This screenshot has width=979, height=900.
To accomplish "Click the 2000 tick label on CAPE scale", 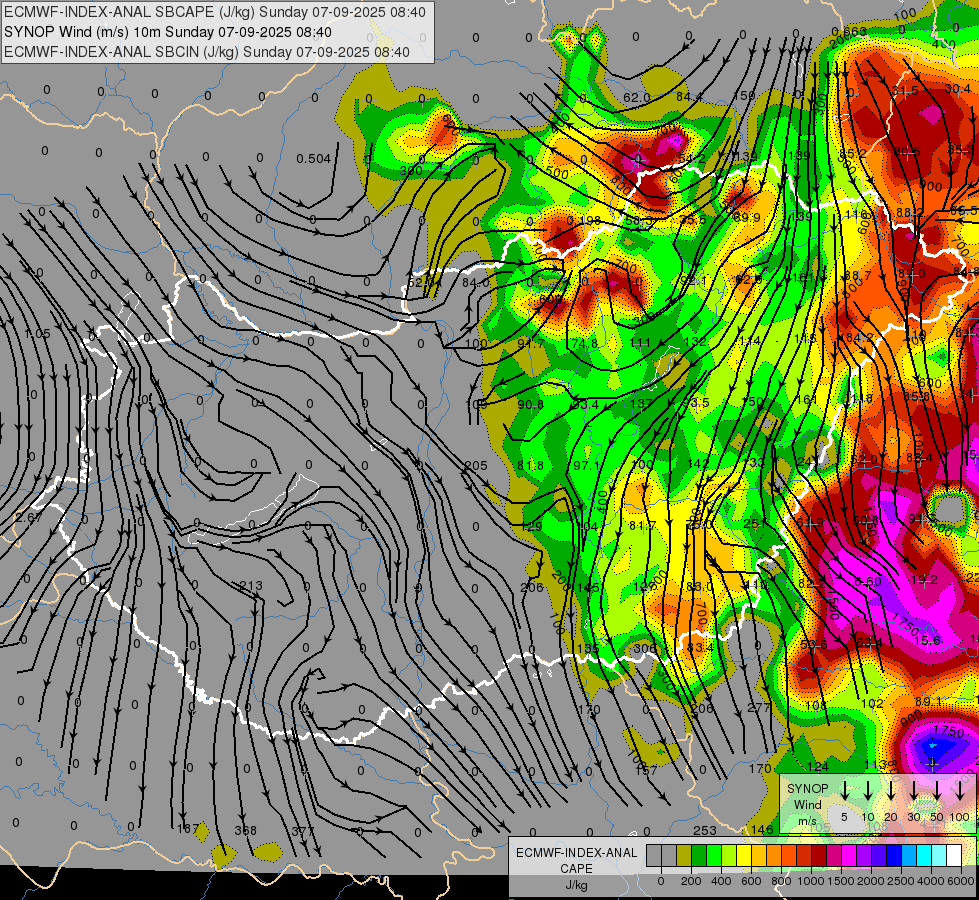I will pyautogui.click(x=871, y=881).
